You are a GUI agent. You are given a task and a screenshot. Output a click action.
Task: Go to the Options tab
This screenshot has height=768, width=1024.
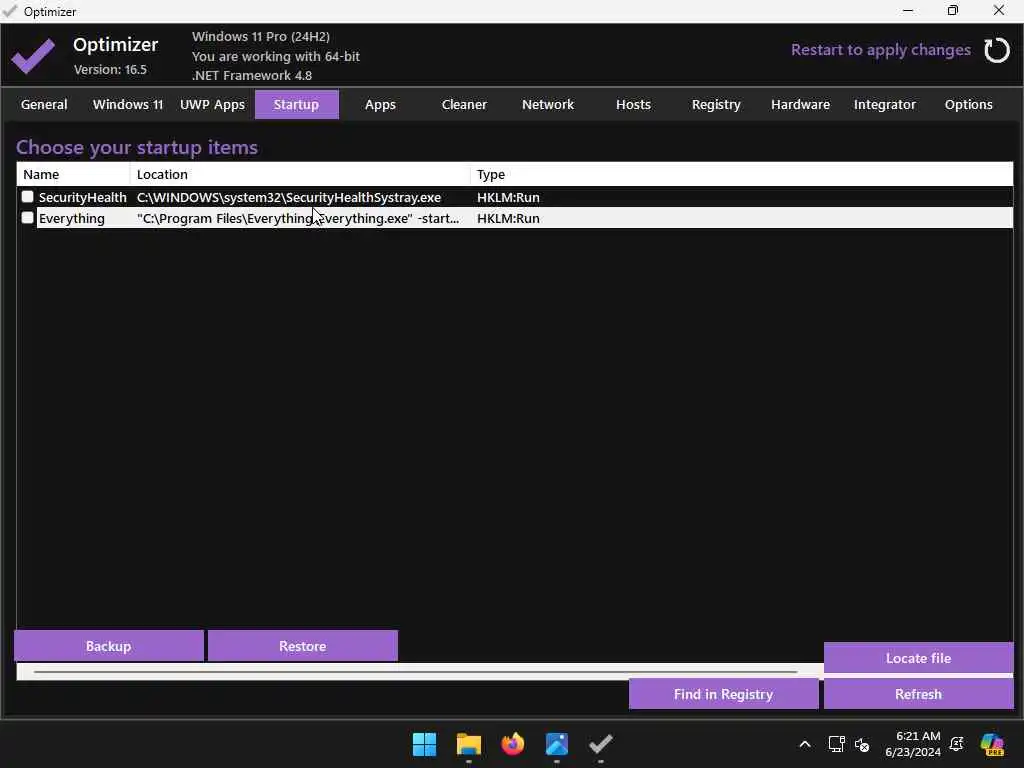tap(968, 104)
